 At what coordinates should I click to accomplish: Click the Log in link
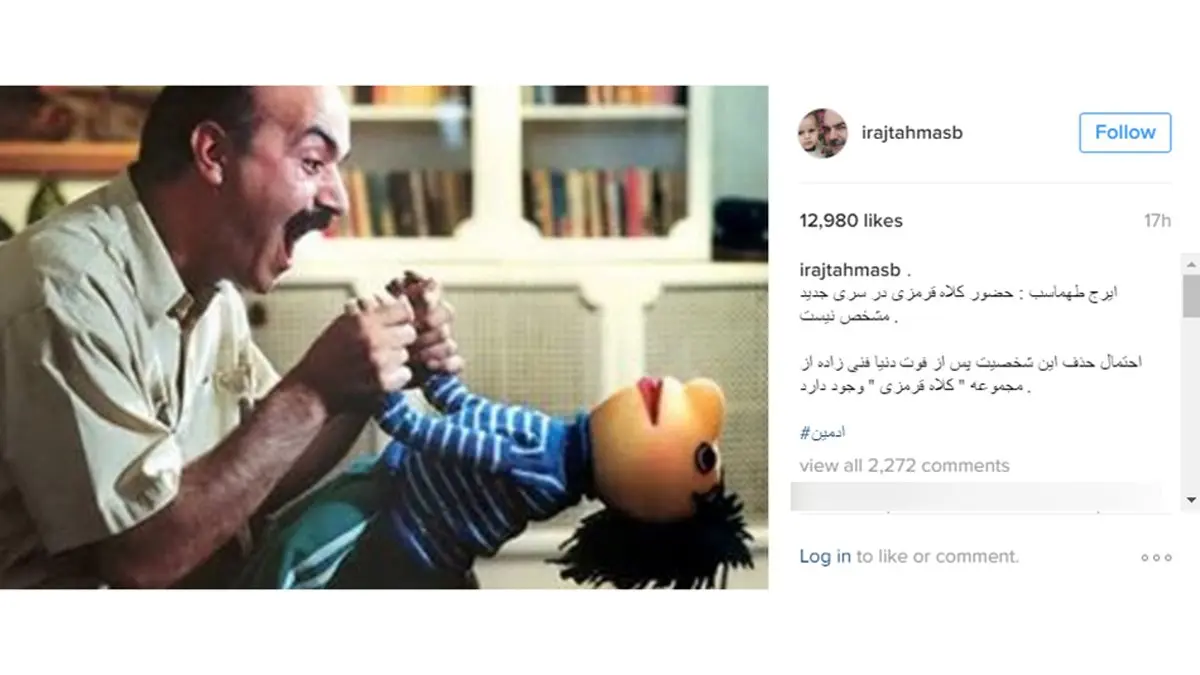point(825,556)
